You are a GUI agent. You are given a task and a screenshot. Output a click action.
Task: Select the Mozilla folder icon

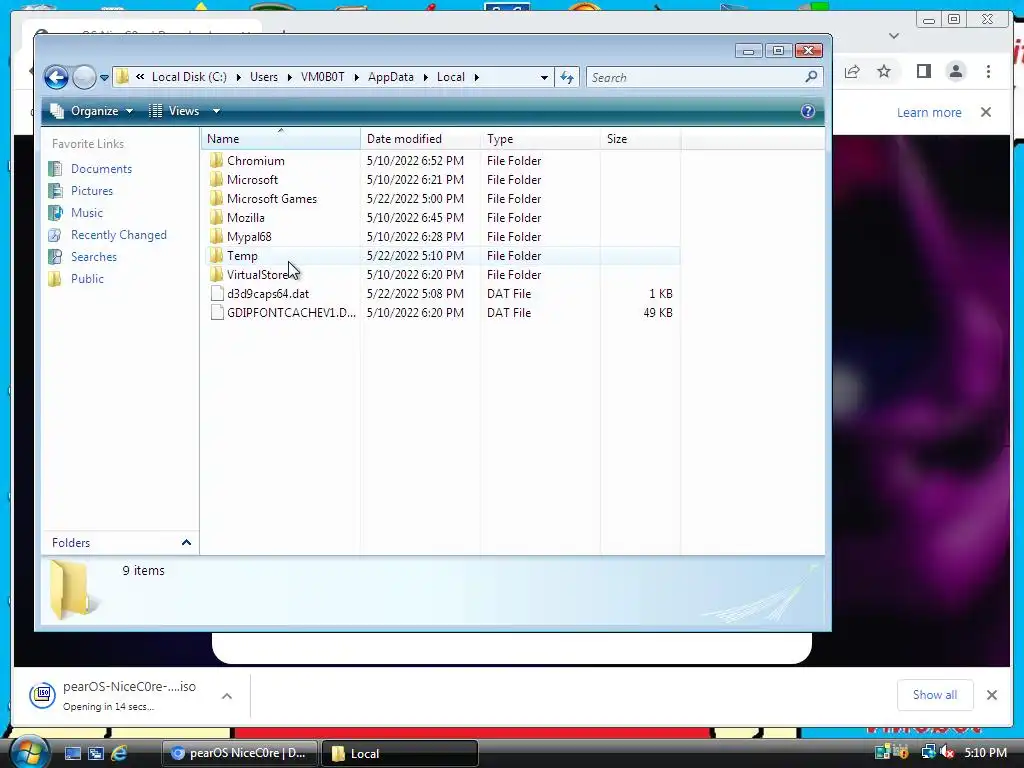coord(217,217)
